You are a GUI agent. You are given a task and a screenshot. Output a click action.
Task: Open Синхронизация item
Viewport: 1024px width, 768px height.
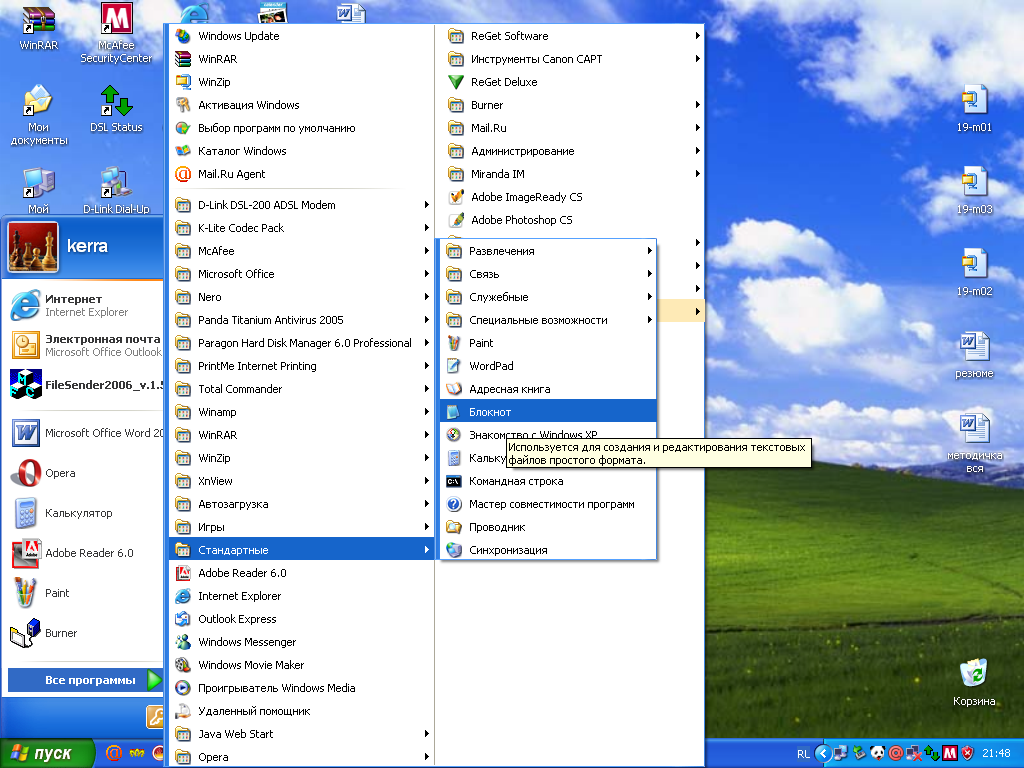click(x=548, y=550)
